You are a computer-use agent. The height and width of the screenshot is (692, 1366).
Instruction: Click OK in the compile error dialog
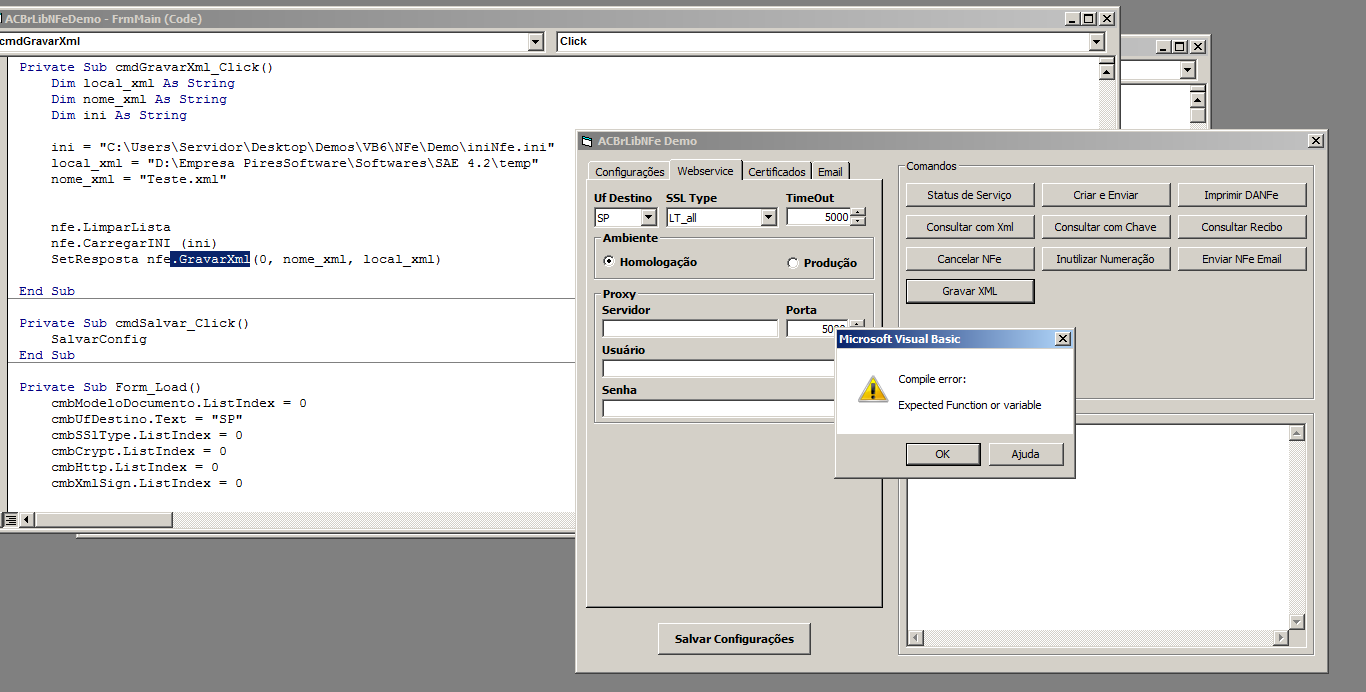tap(943, 454)
